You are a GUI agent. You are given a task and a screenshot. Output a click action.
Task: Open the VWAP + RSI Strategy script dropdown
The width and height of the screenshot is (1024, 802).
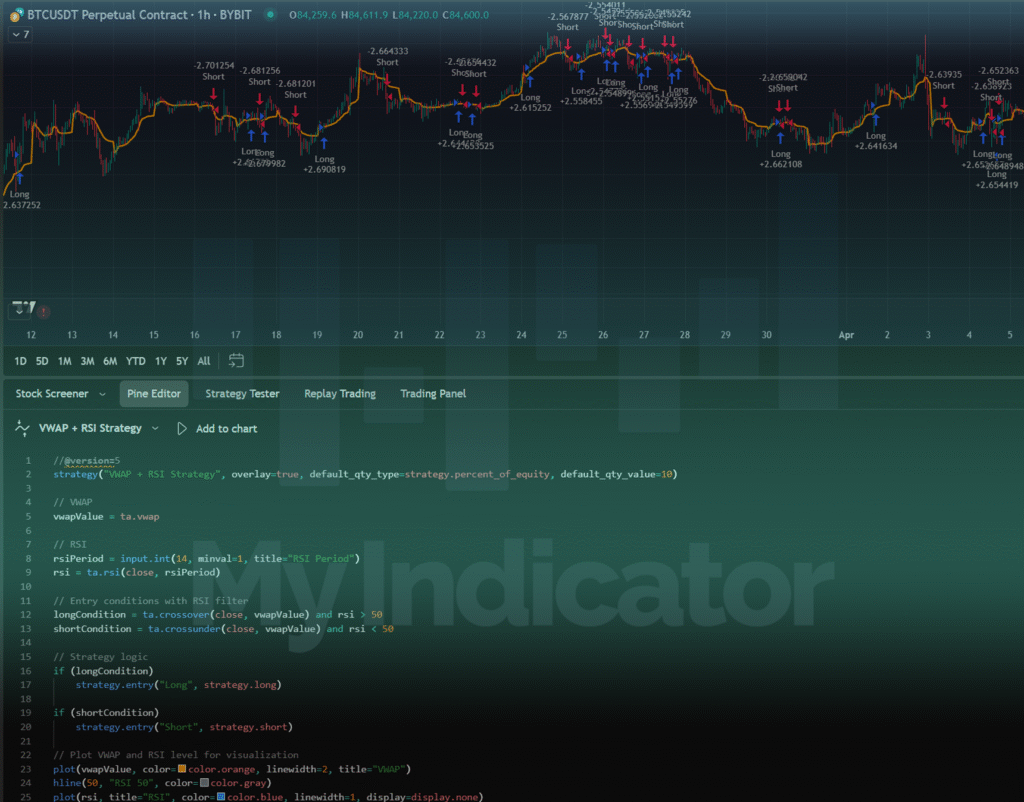pyautogui.click(x=156, y=428)
